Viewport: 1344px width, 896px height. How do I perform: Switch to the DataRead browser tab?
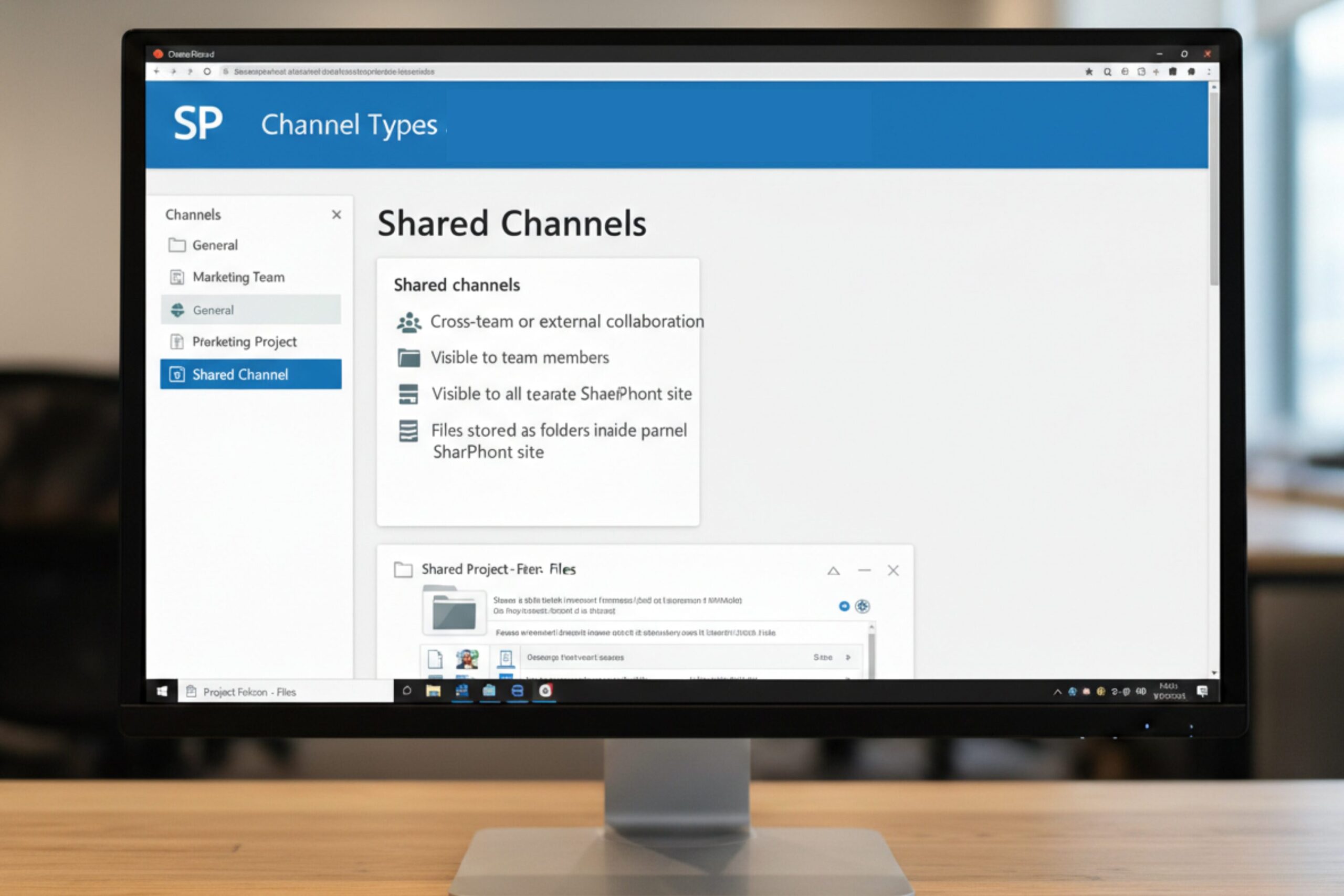[x=192, y=54]
